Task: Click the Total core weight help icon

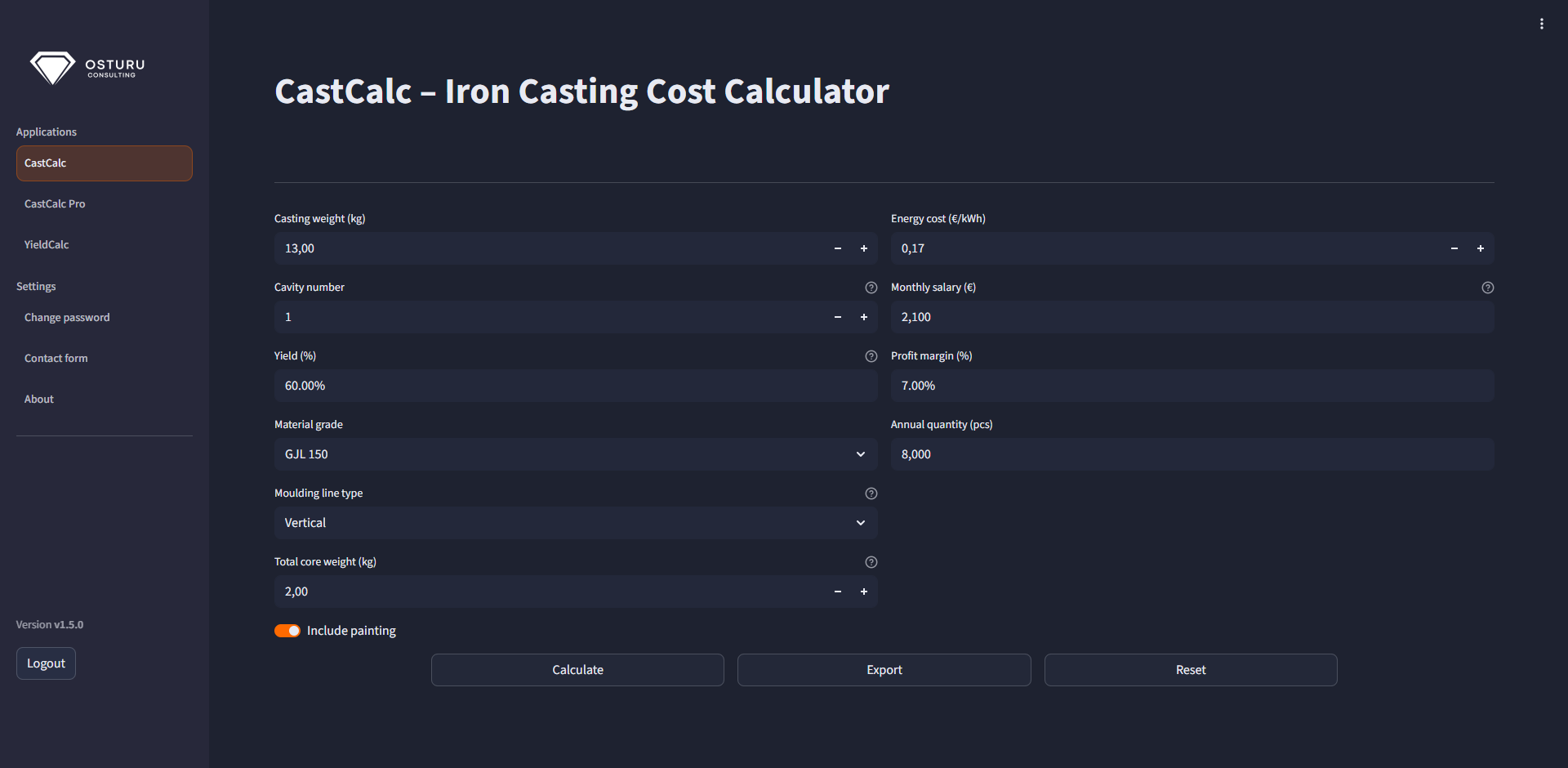Action: [x=871, y=562]
